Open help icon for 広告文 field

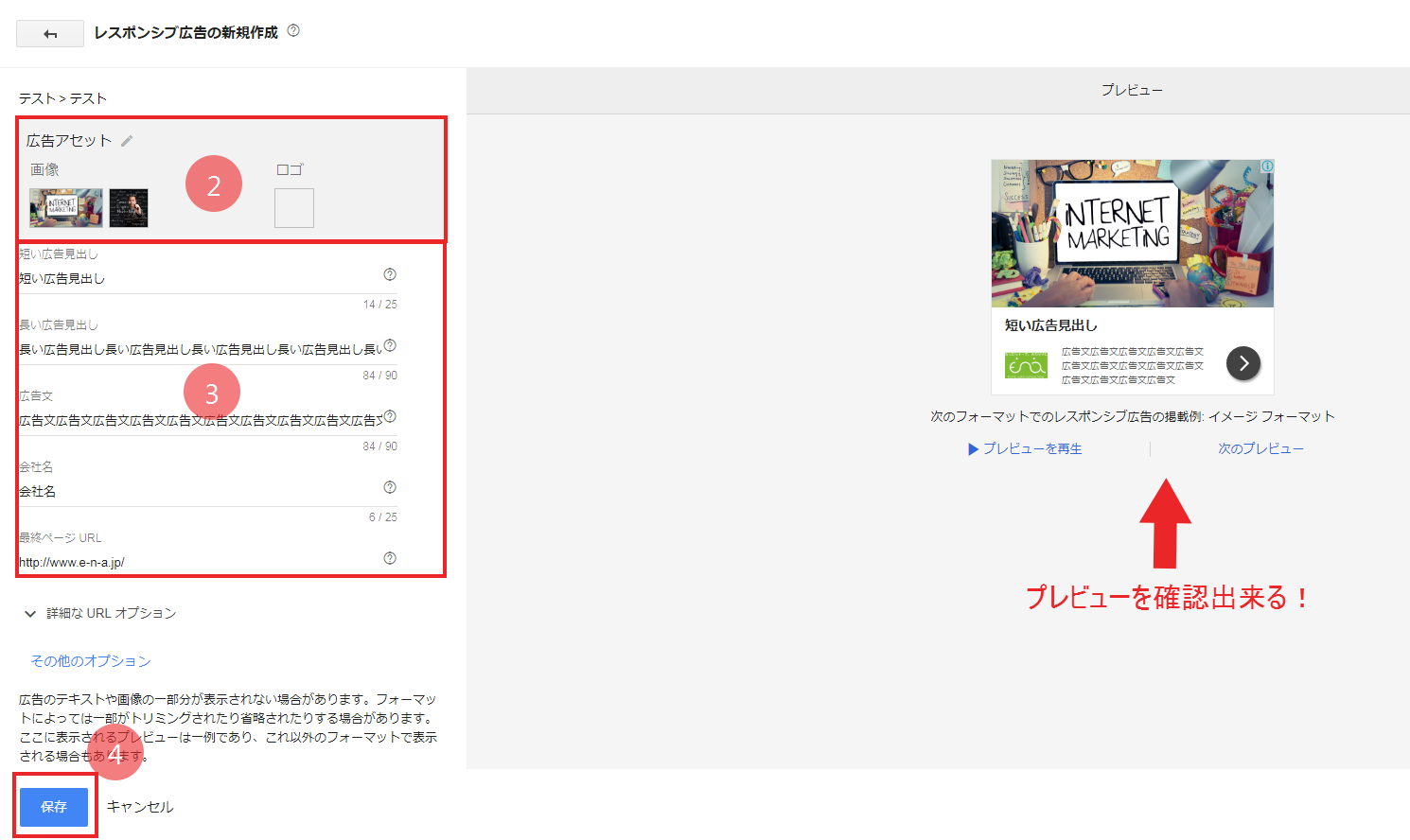390,416
